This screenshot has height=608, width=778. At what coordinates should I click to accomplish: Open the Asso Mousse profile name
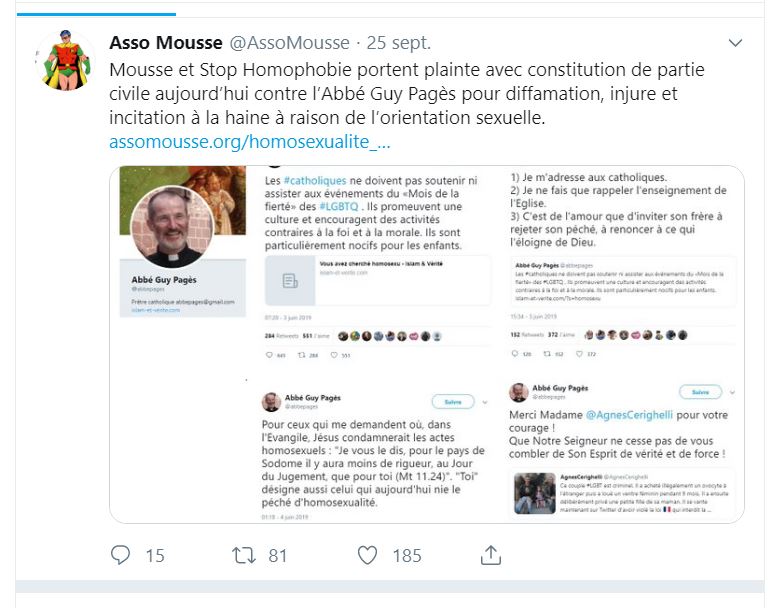point(166,43)
